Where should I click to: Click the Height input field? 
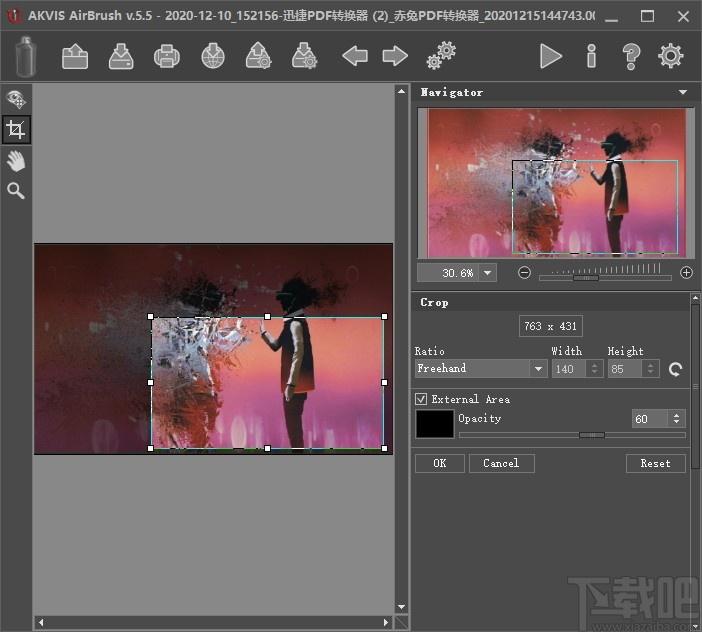tap(625, 369)
